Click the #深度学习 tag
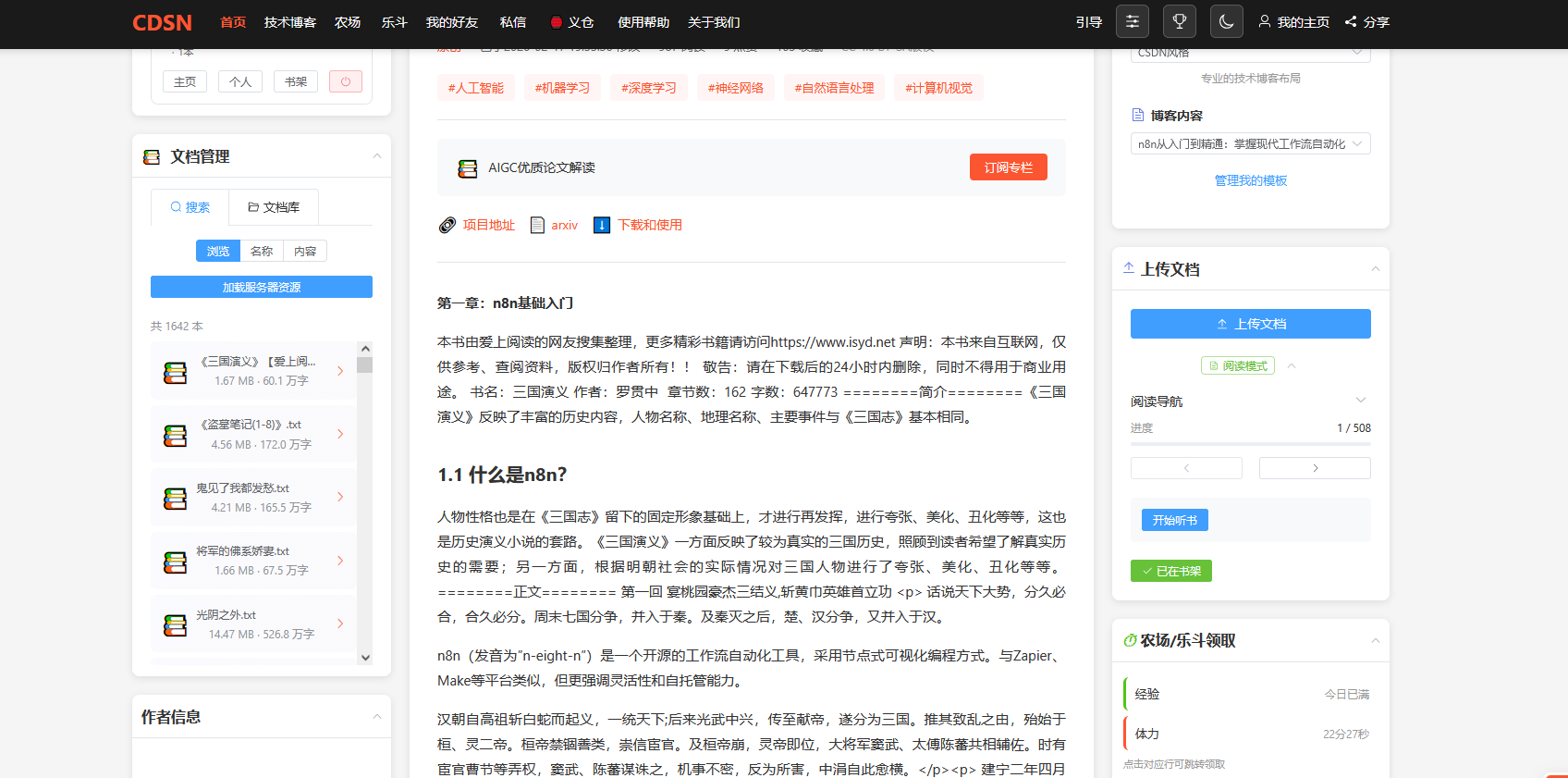Screen dimensions: 1568x778 (649, 88)
